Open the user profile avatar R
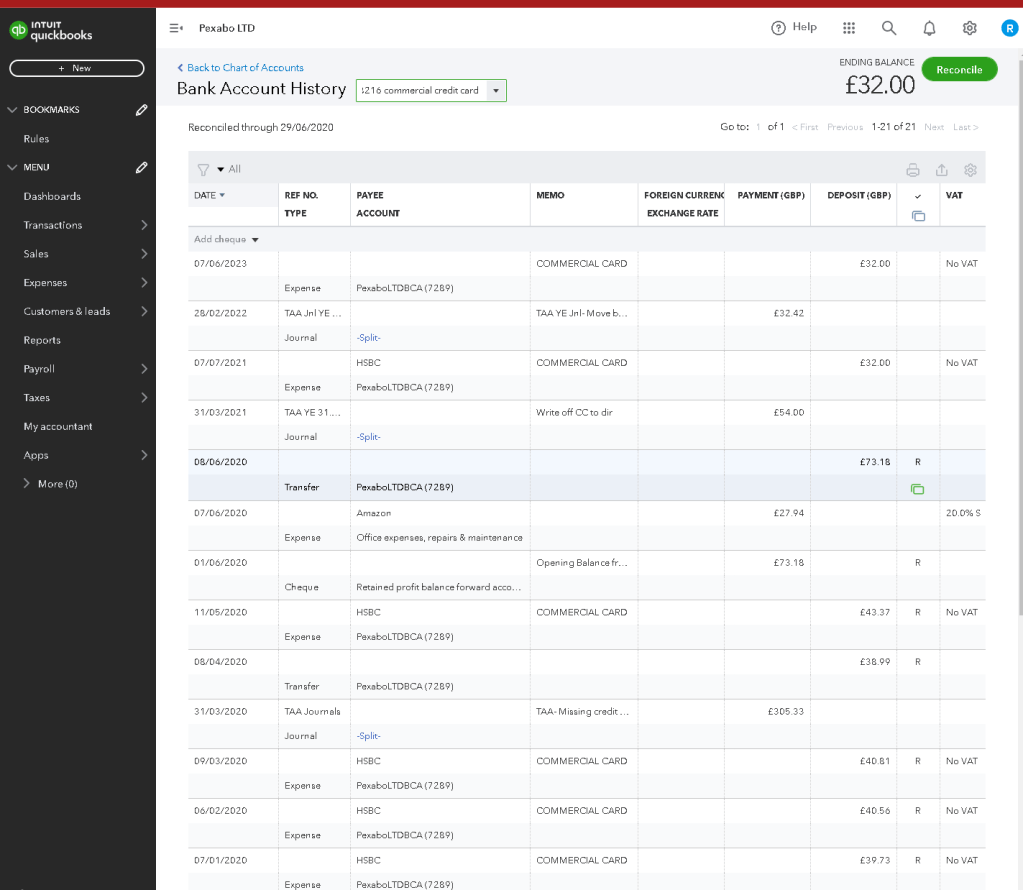This screenshot has height=890, width=1023. click(1009, 28)
